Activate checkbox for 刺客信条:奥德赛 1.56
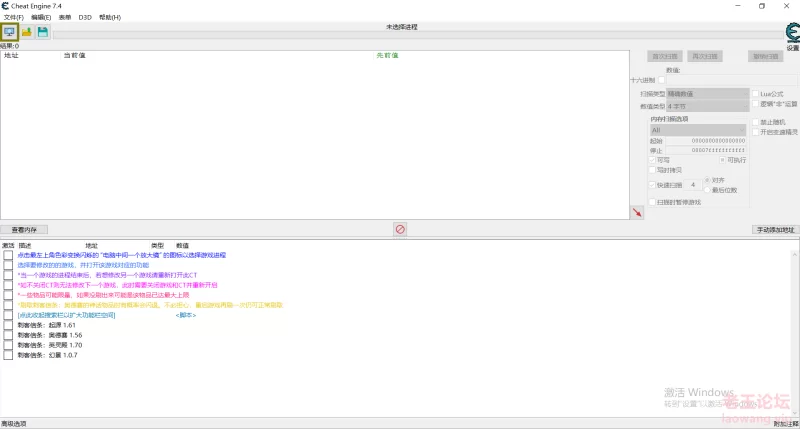 point(8,335)
